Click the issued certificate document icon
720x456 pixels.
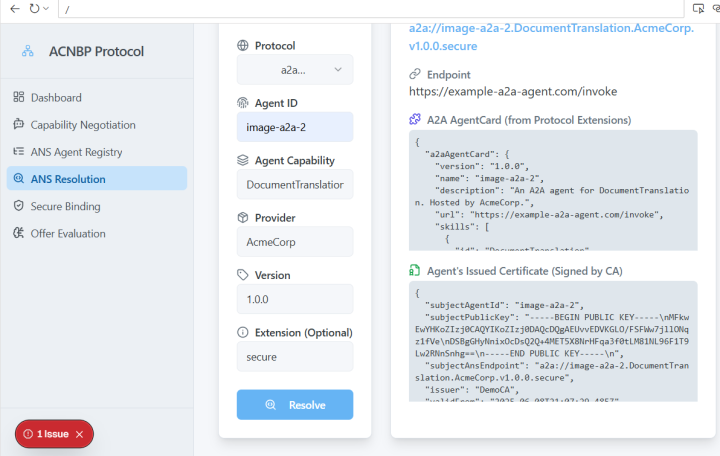pos(415,270)
